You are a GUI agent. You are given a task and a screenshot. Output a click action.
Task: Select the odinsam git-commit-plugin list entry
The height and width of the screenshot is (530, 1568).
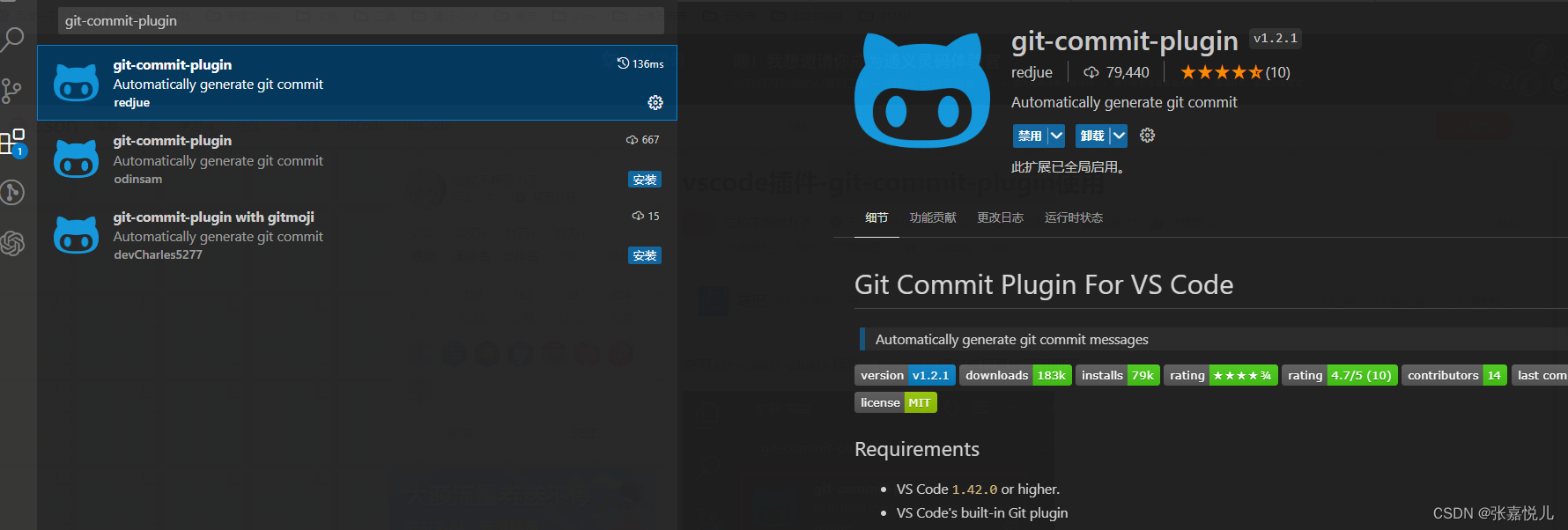coord(357,159)
